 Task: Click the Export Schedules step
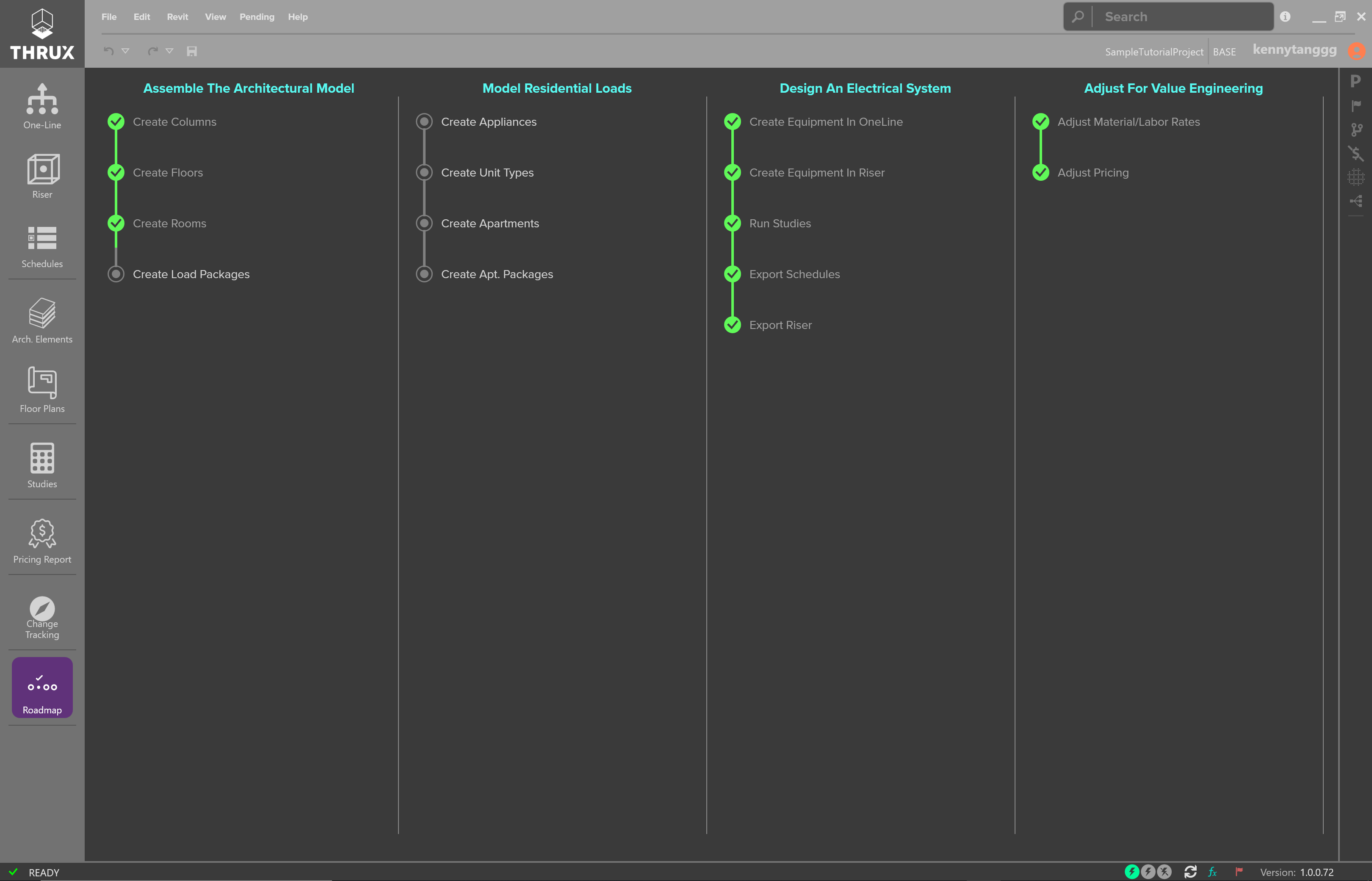pos(794,275)
